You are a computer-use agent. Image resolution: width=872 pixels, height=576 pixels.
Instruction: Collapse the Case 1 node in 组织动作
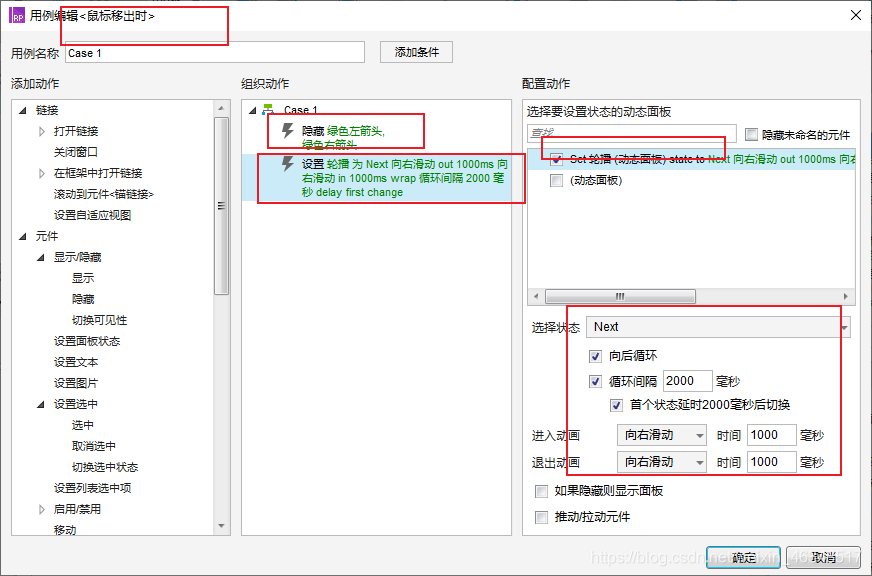252,110
